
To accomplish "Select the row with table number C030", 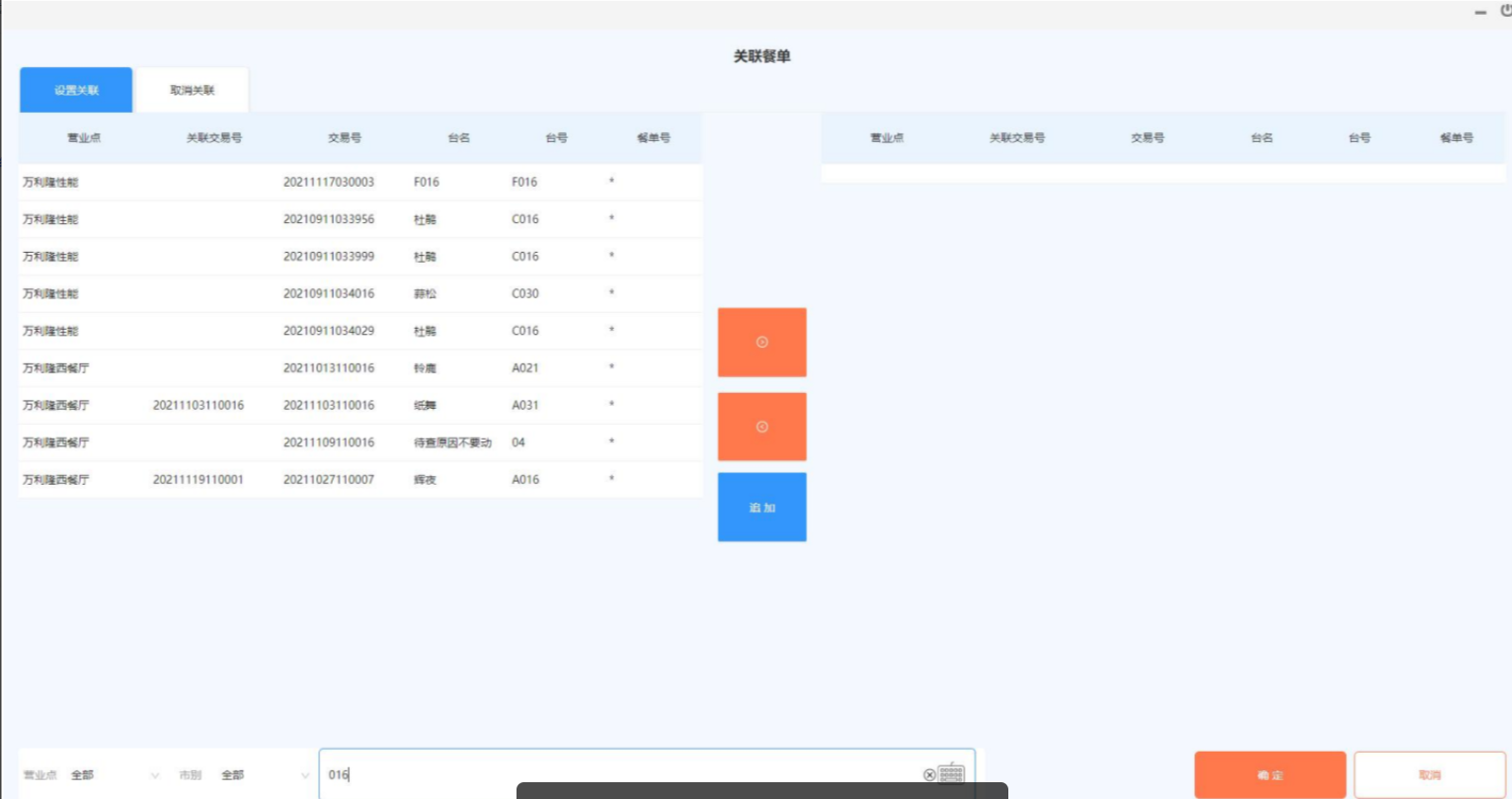I will click(x=524, y=294).
